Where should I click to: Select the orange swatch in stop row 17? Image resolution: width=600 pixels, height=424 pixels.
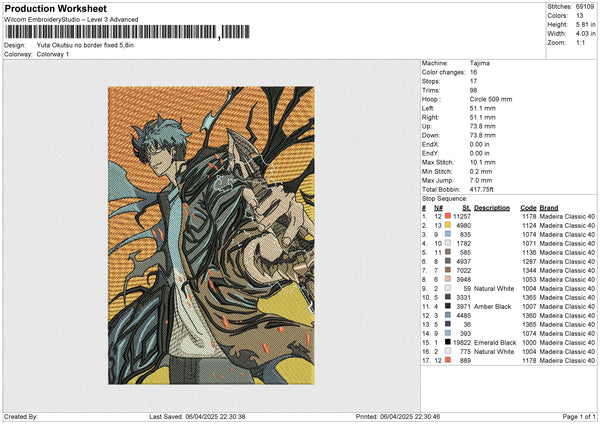pyautogui.click(x=447, y=360)
